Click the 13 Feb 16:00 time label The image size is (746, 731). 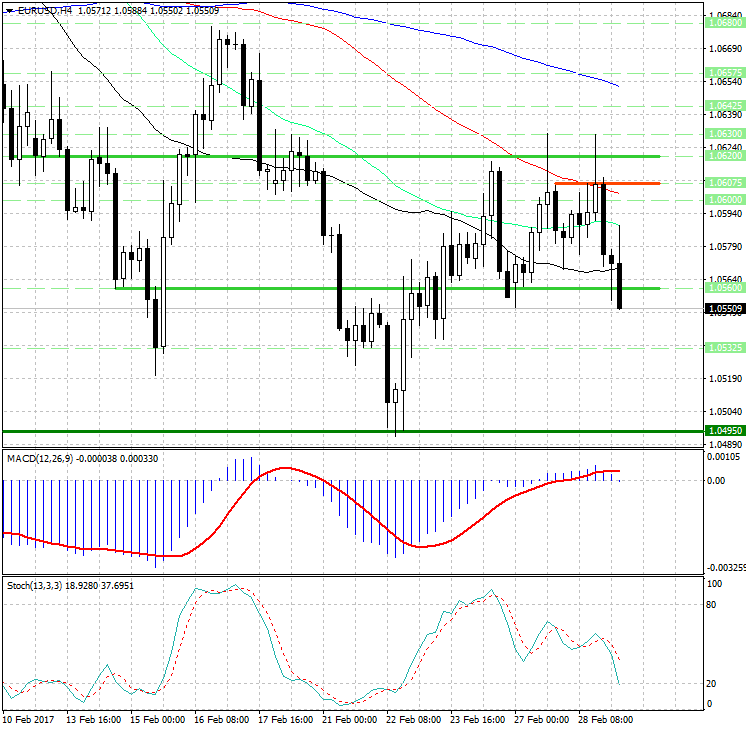(x=94, y=720)
